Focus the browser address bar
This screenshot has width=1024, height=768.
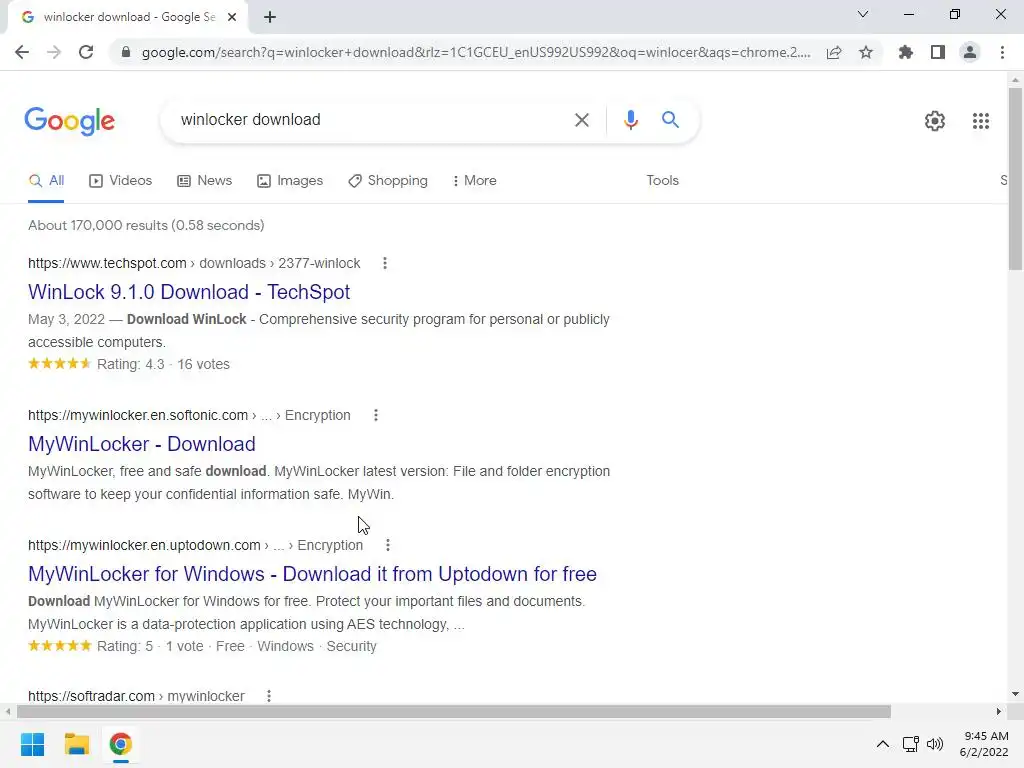tap(475, 52)
